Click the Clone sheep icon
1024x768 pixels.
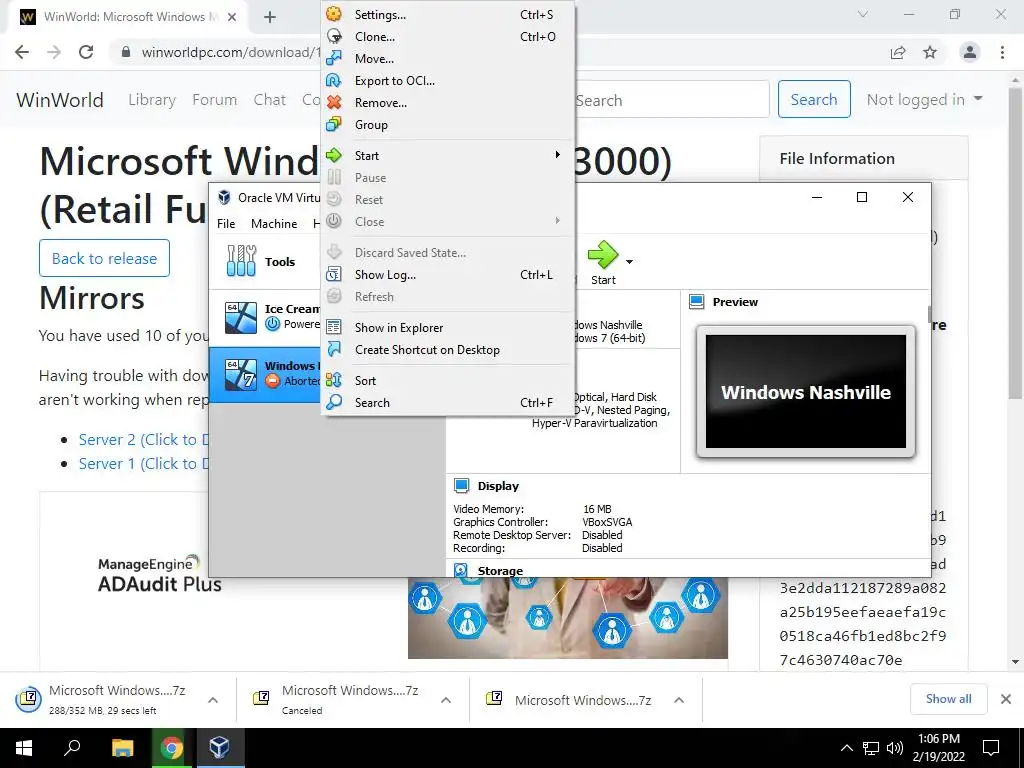point(334,37)
